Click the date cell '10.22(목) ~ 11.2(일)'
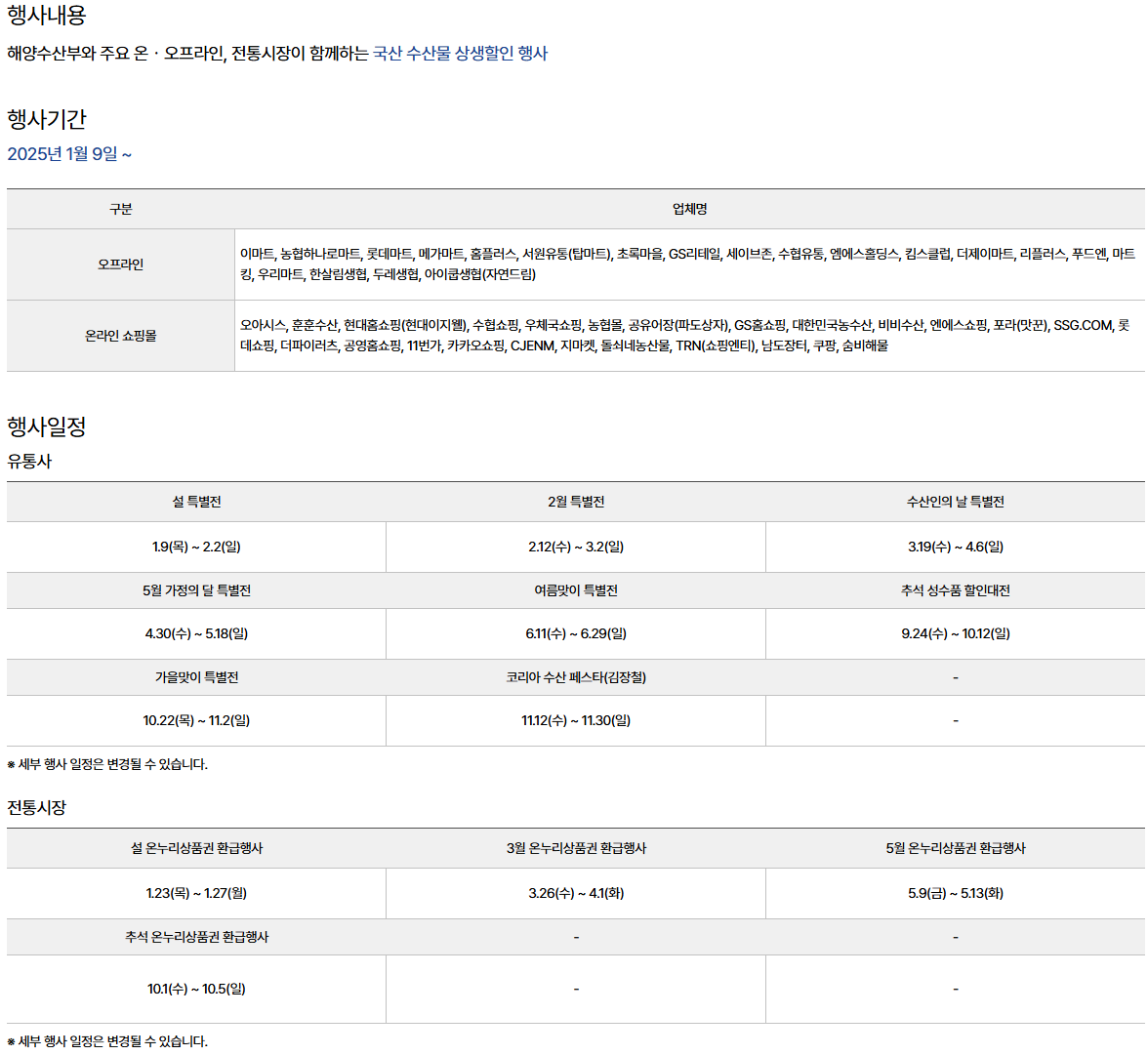The image size is (1148, 1055). coord(196,720)
